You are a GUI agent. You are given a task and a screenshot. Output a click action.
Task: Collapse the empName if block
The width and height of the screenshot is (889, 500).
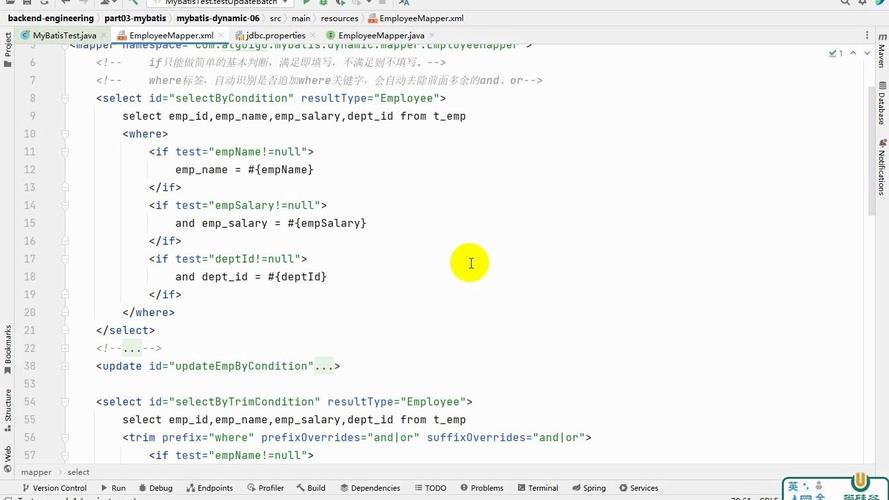click(65, 152)
